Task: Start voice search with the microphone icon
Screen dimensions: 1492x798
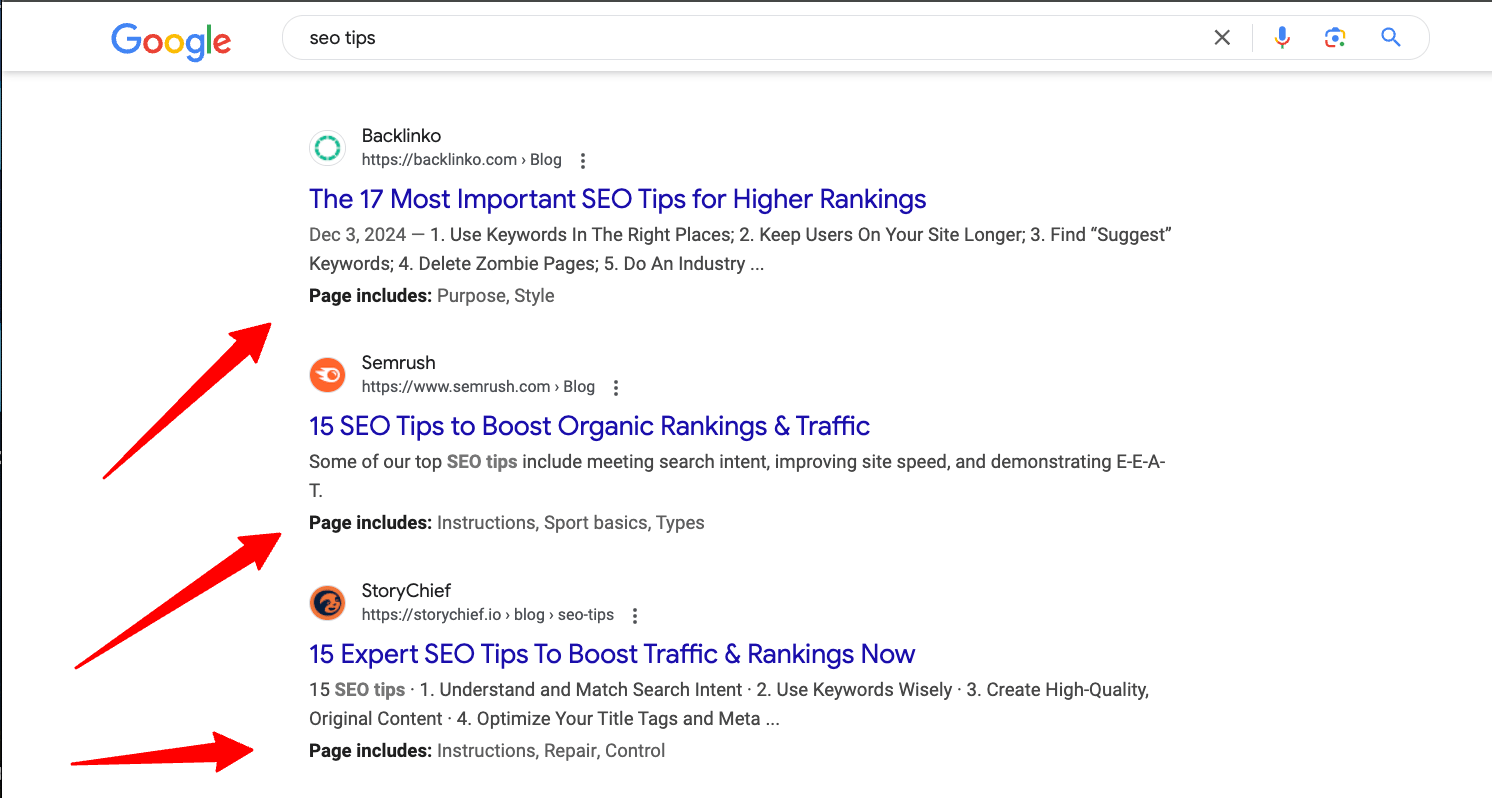Action: (x=1282, y=38)
